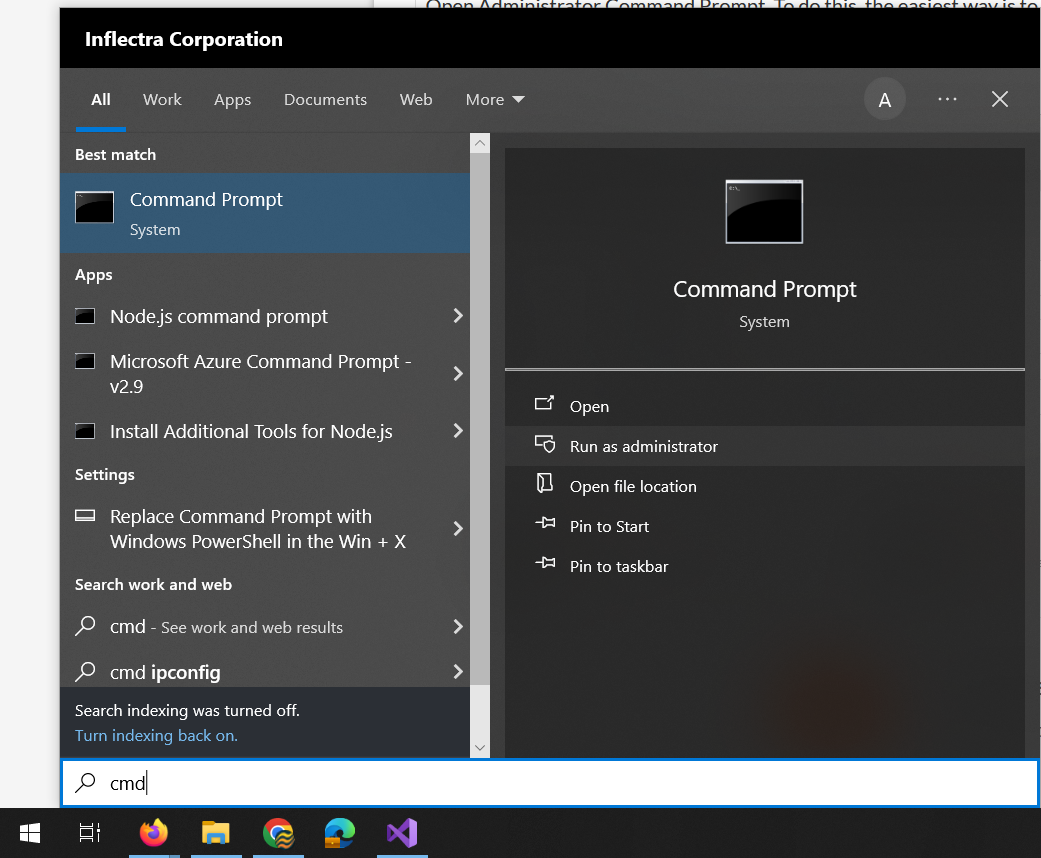Click the Pin to Start pin icon
Screen dimensions: 1041x858
tap(545, 523)
